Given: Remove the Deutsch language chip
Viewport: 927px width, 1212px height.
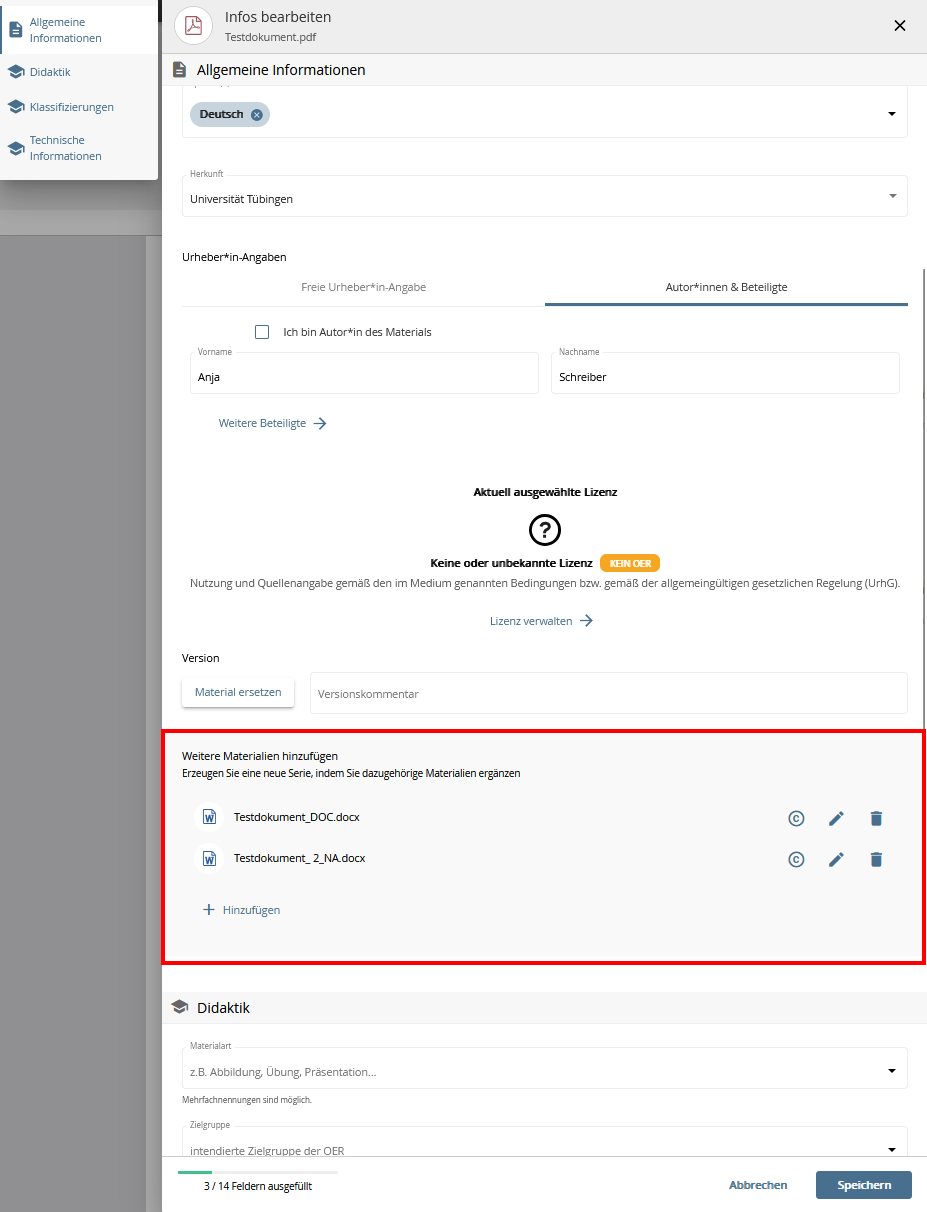Looking at the screenshot, I should coord(257,115).
